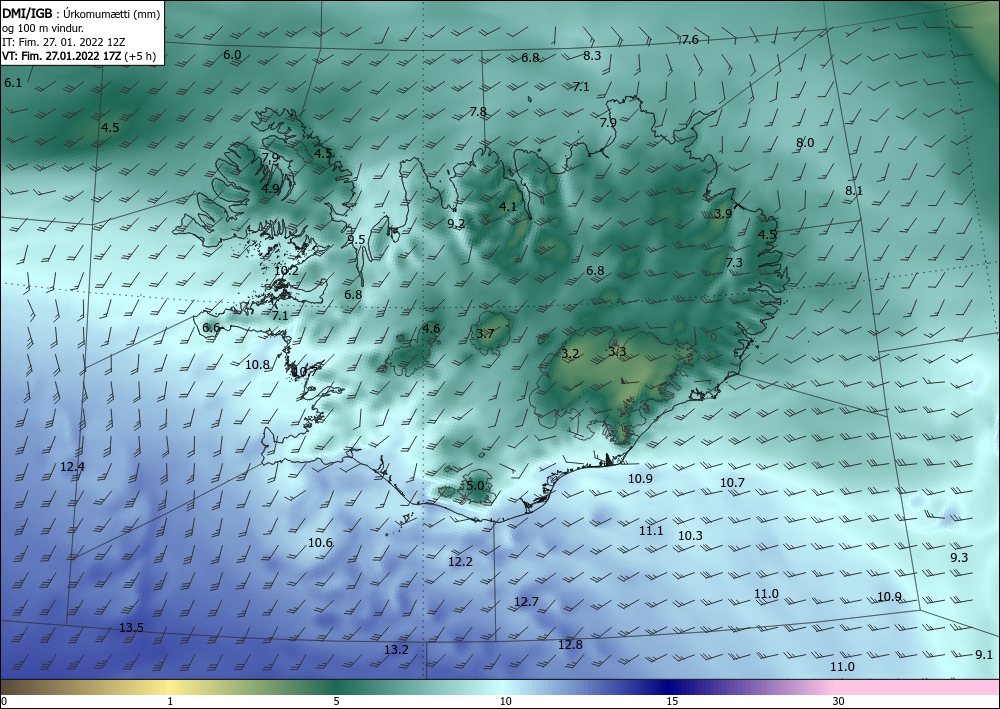Screen dimensions: 1000x709
Task: Click the 'VT: Fim. 27.01.2022 17Z (+5 h)' line
Action: point(79,56)
